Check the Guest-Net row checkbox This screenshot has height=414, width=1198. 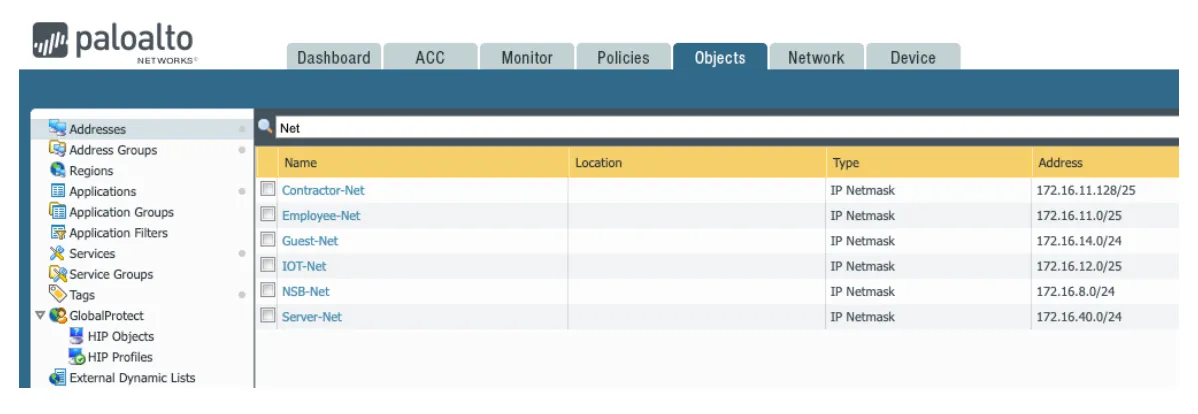(267, 240)
